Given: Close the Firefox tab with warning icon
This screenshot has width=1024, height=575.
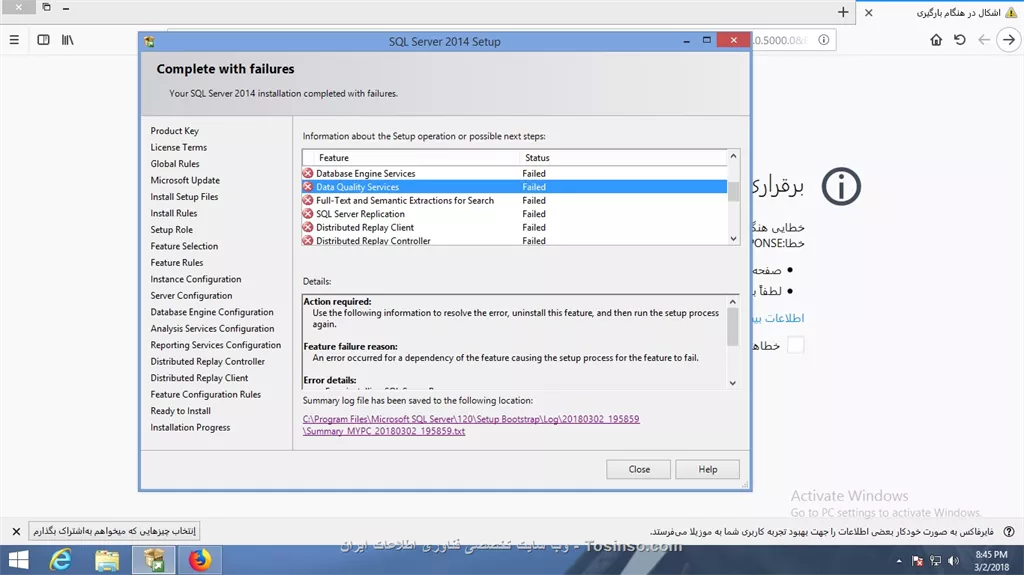Looking at the screenshot, I should 869,12.
